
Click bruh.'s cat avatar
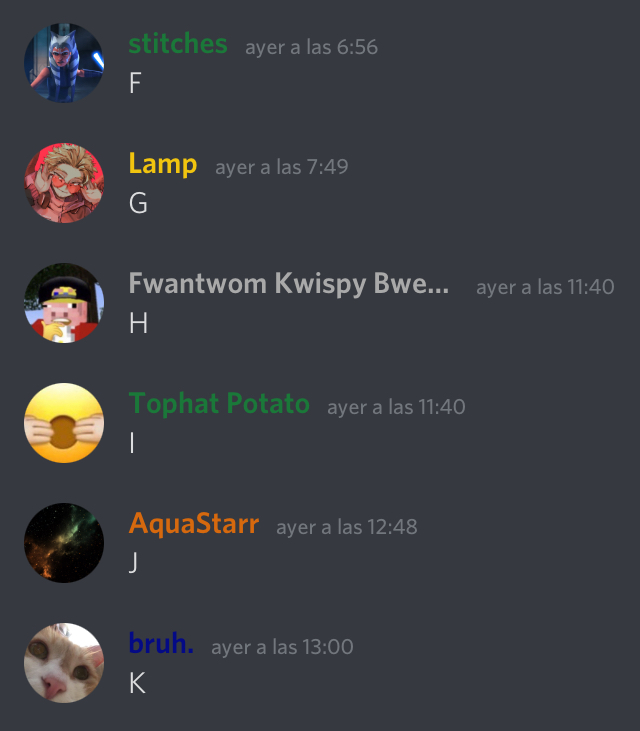(x=64, y=663)
